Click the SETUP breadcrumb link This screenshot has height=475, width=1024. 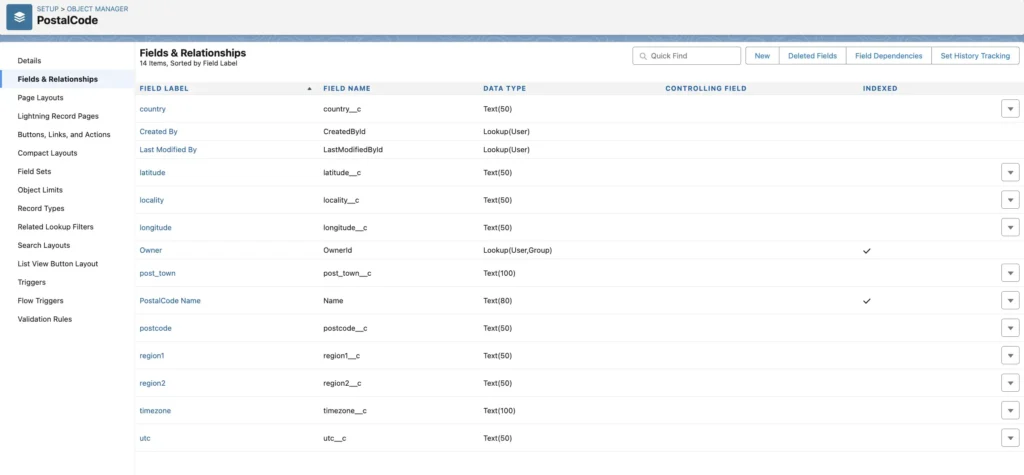click(x=48, y=9)
